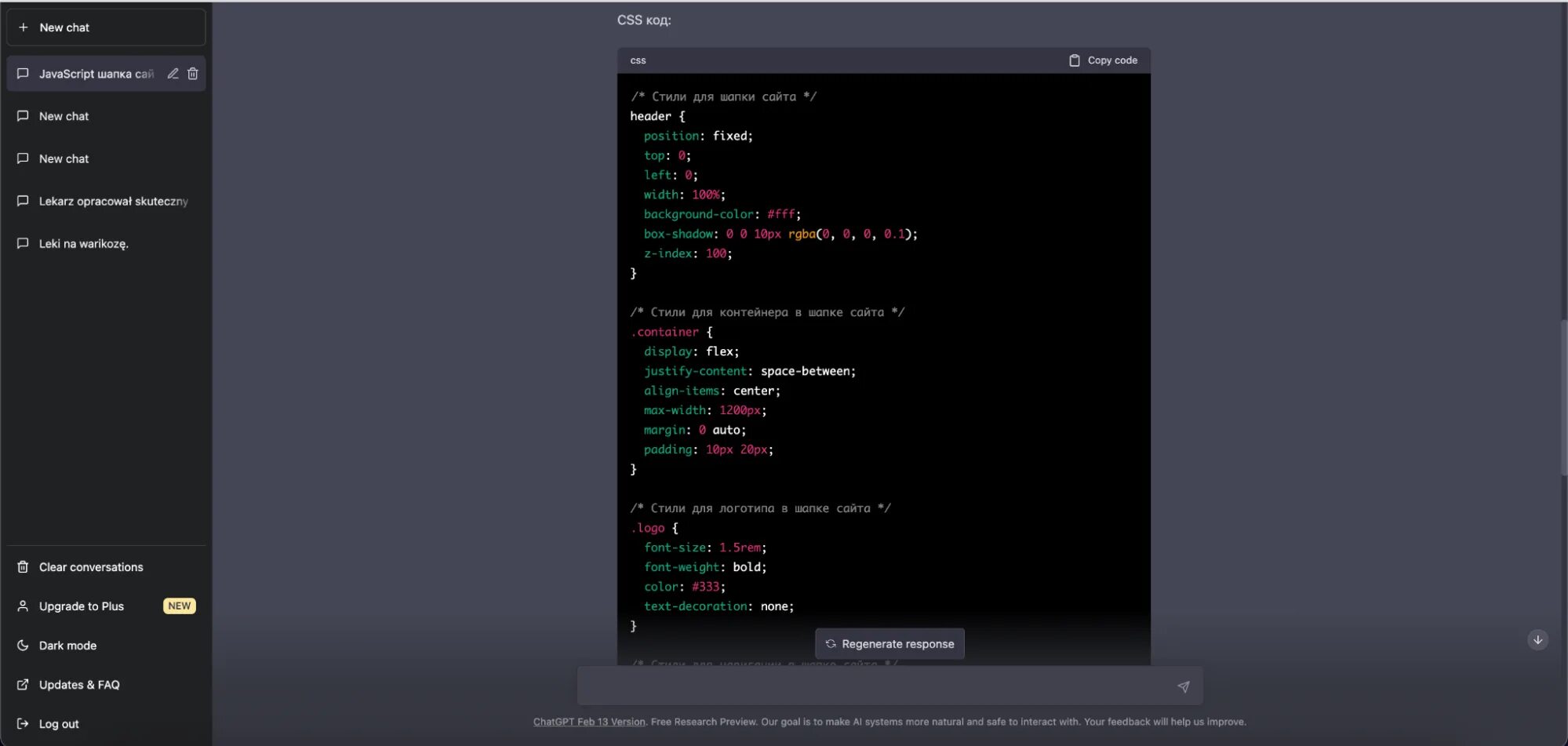Screen dimensions: 1568x746
Task: Click the 'css' language label in code header
Action: pyautogui.click(x=638, y=60)
